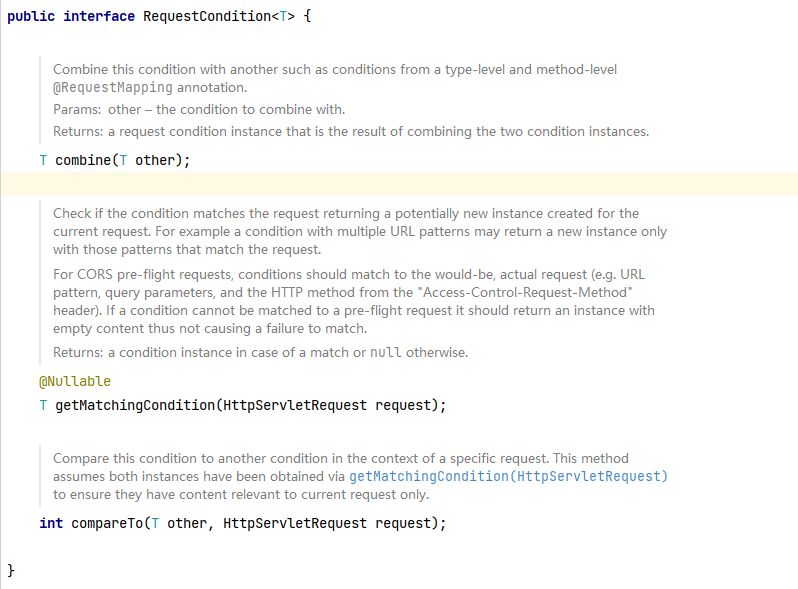The image size is (798, 589).
Task: Click HttpServletRequest parameter type in getMatchingCondition
Action: point(295,405)
